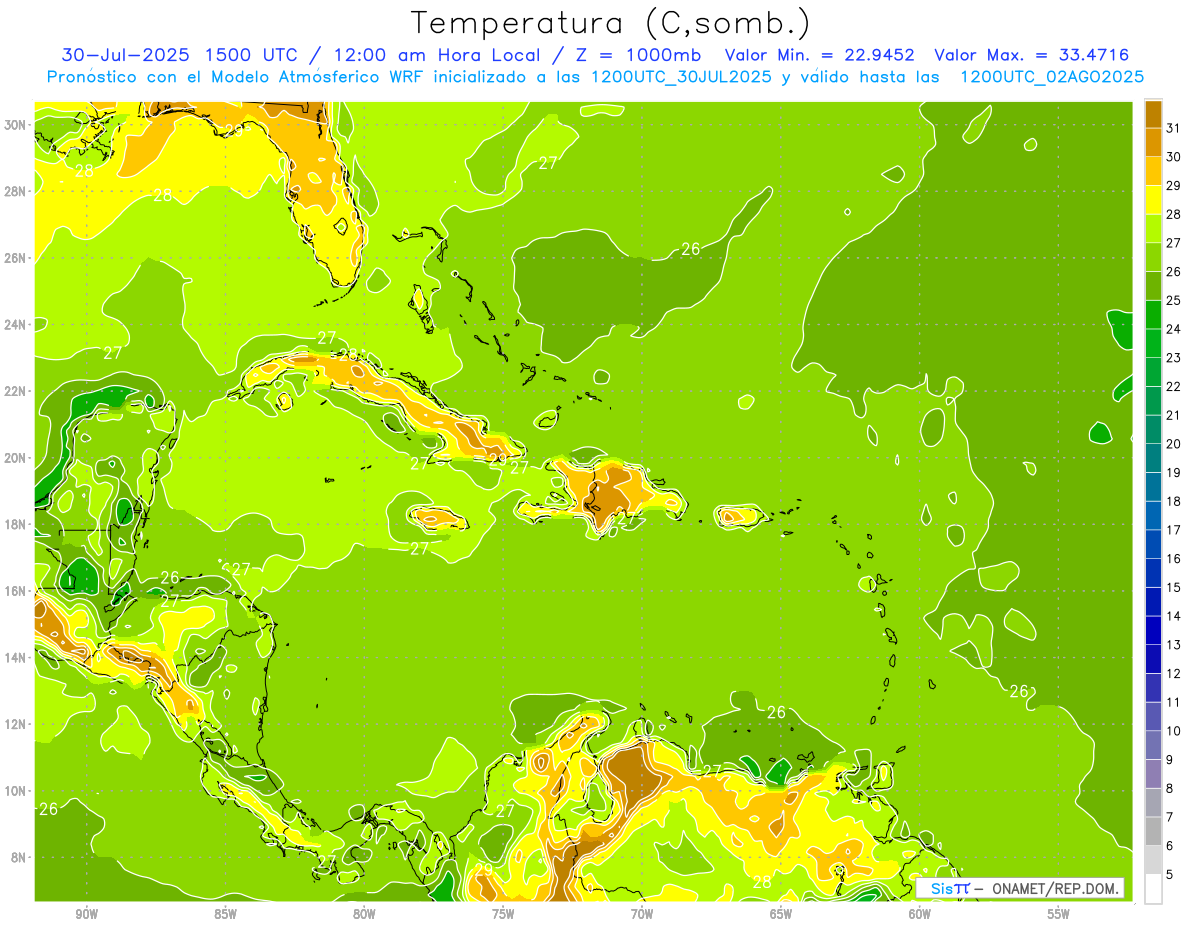
Task: Click the 70W longitude axis label
Action: pos(642,914)
